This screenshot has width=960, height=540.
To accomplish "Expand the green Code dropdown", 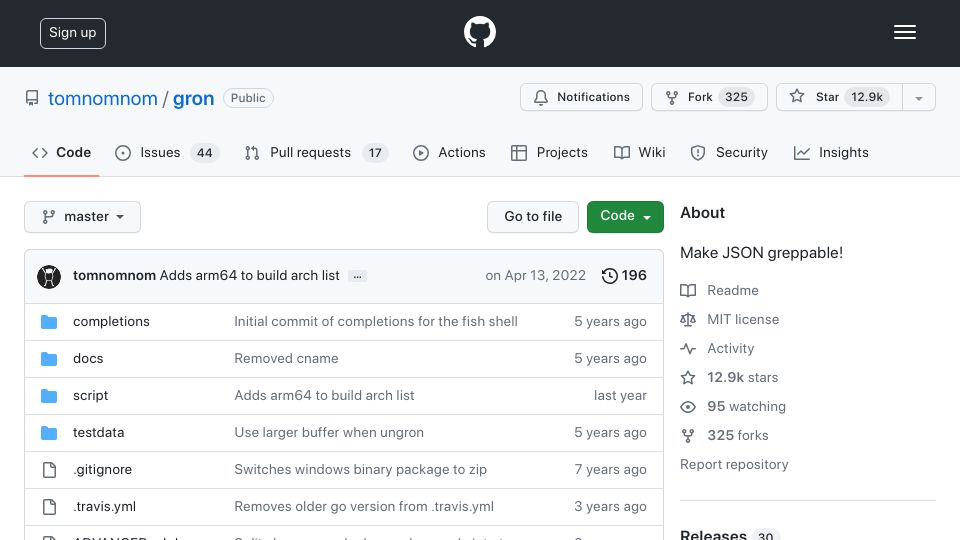I will coord(625,217).
